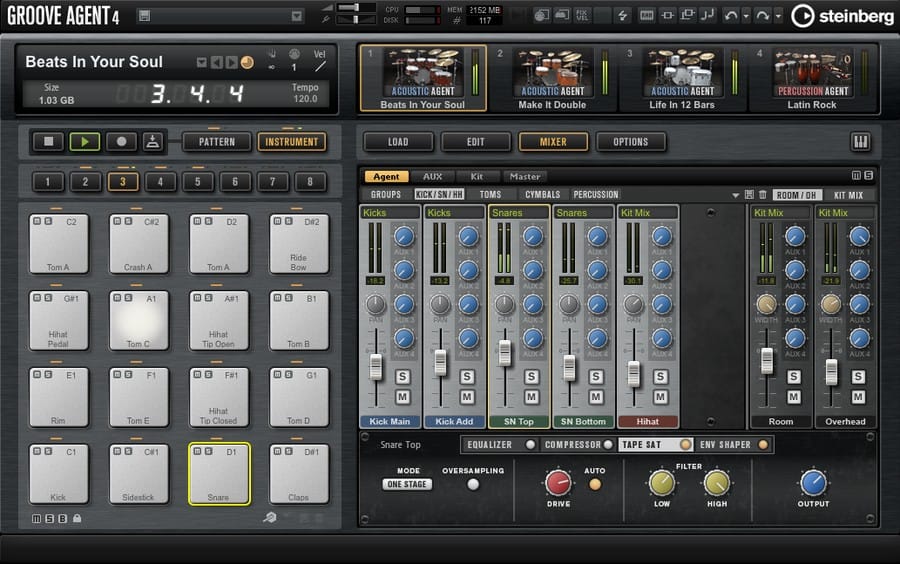
Task: Select pad group 5
Action: [x=197, y=182]
